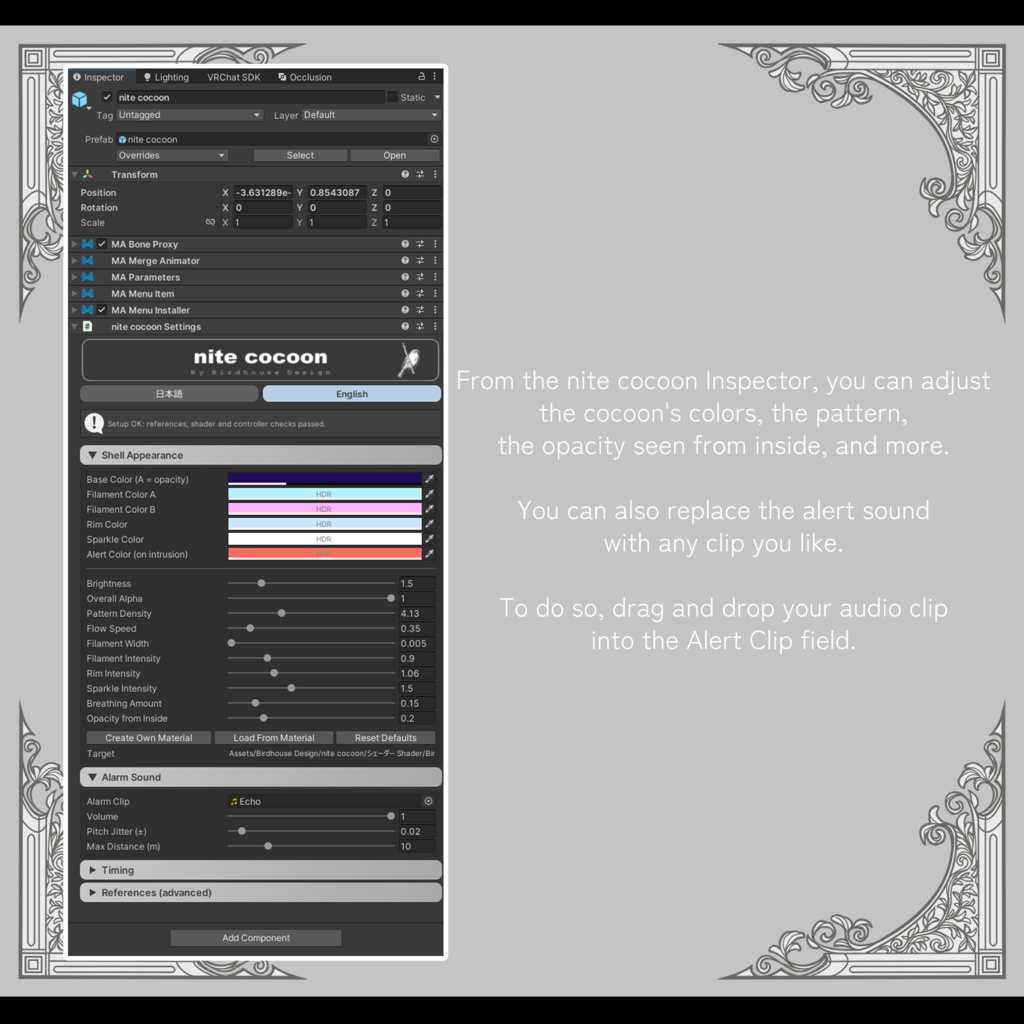
Task: Click the Opacity from Inside slider handle
Action: (x=264, y=718)
